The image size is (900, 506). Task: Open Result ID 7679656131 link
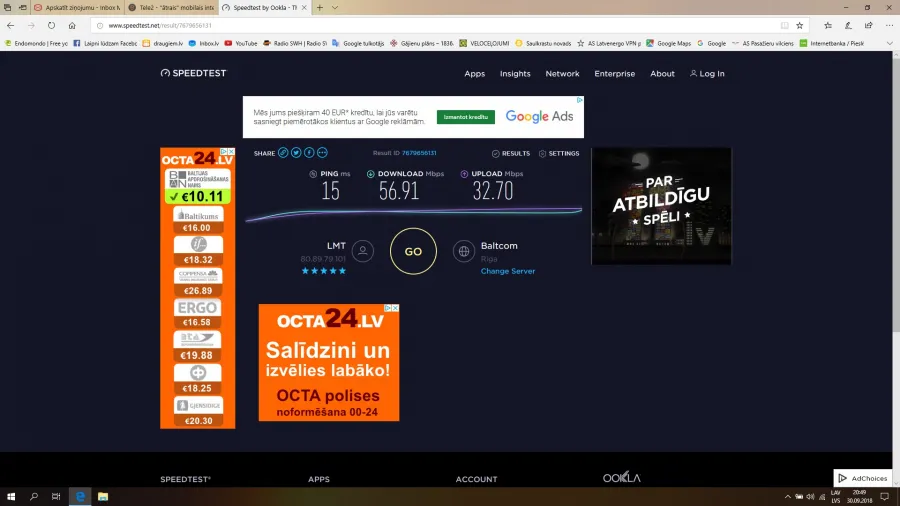(419, 153)
